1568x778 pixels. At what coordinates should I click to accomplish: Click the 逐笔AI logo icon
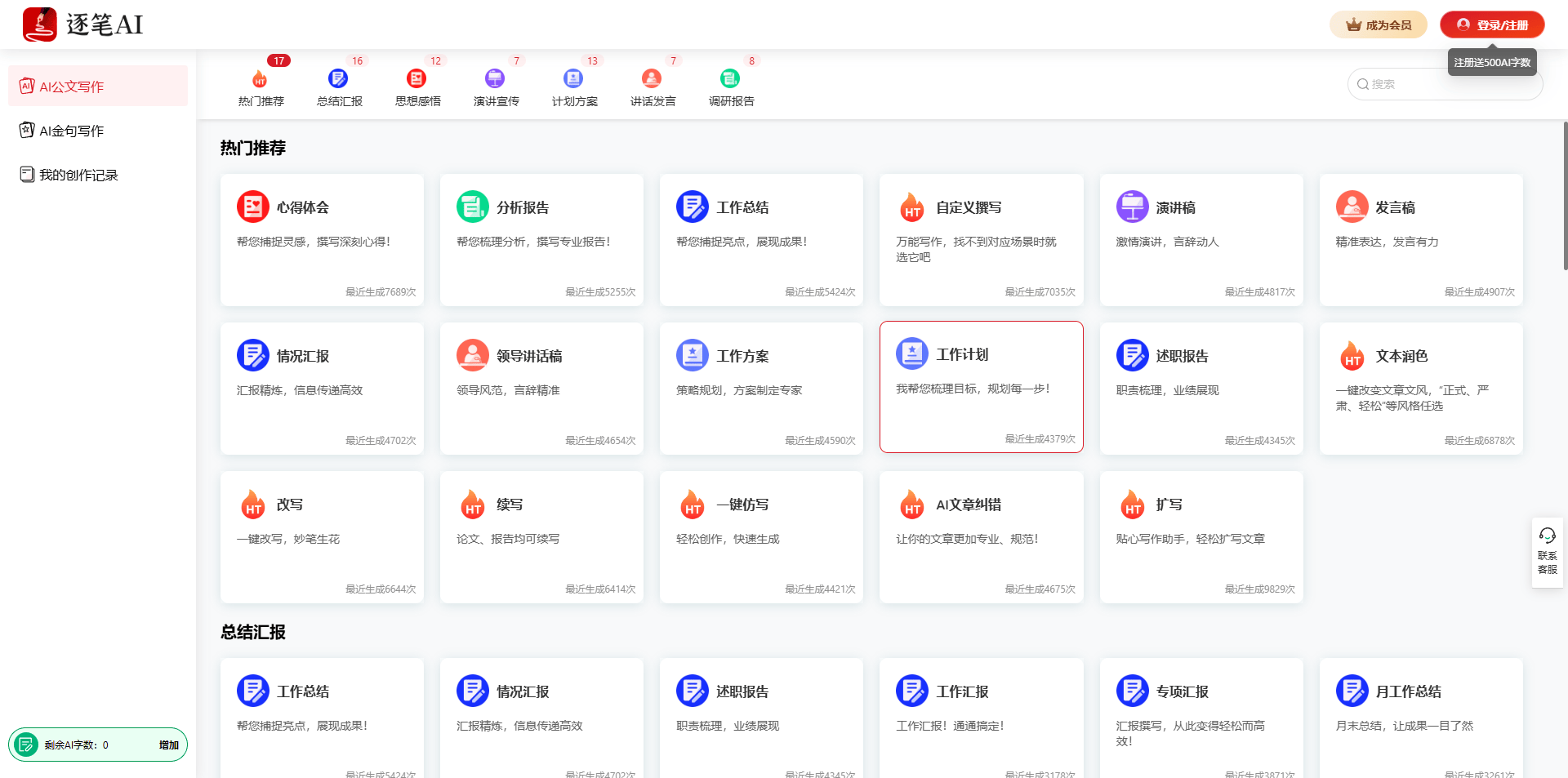[x=39, y=24]
